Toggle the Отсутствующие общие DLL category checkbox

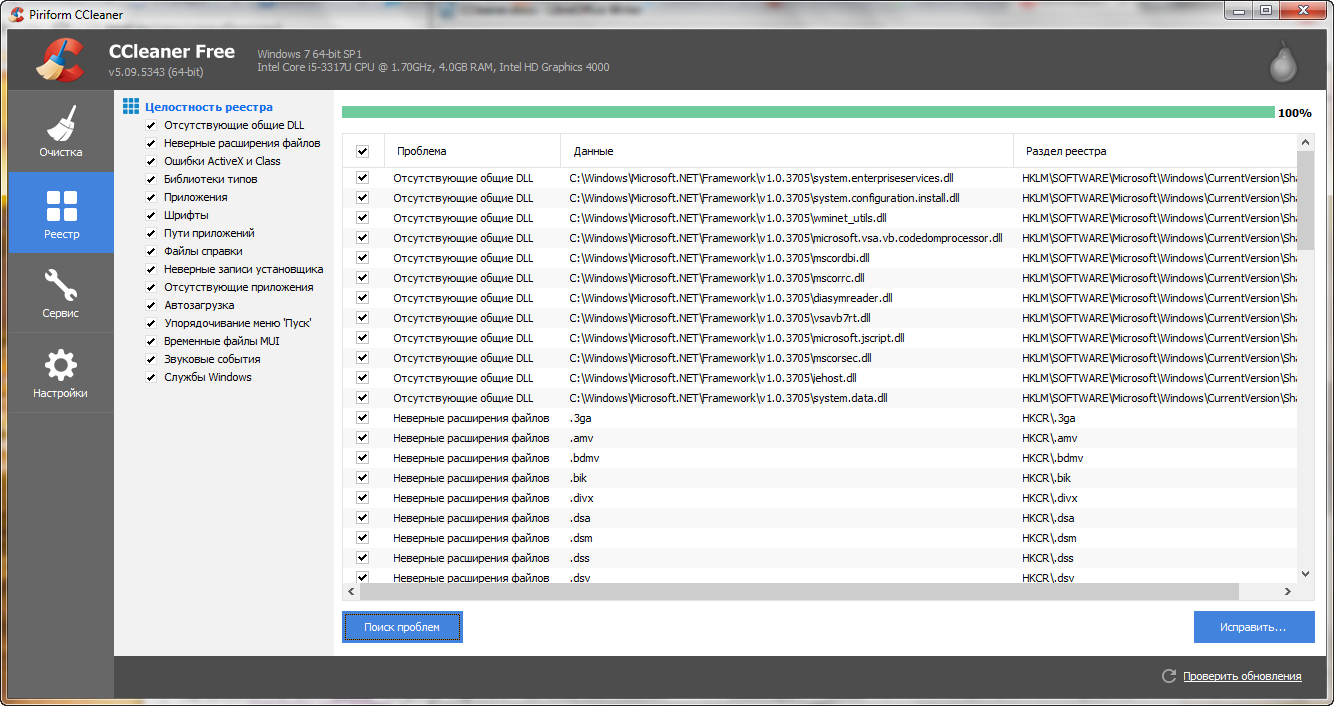point(151,125)
